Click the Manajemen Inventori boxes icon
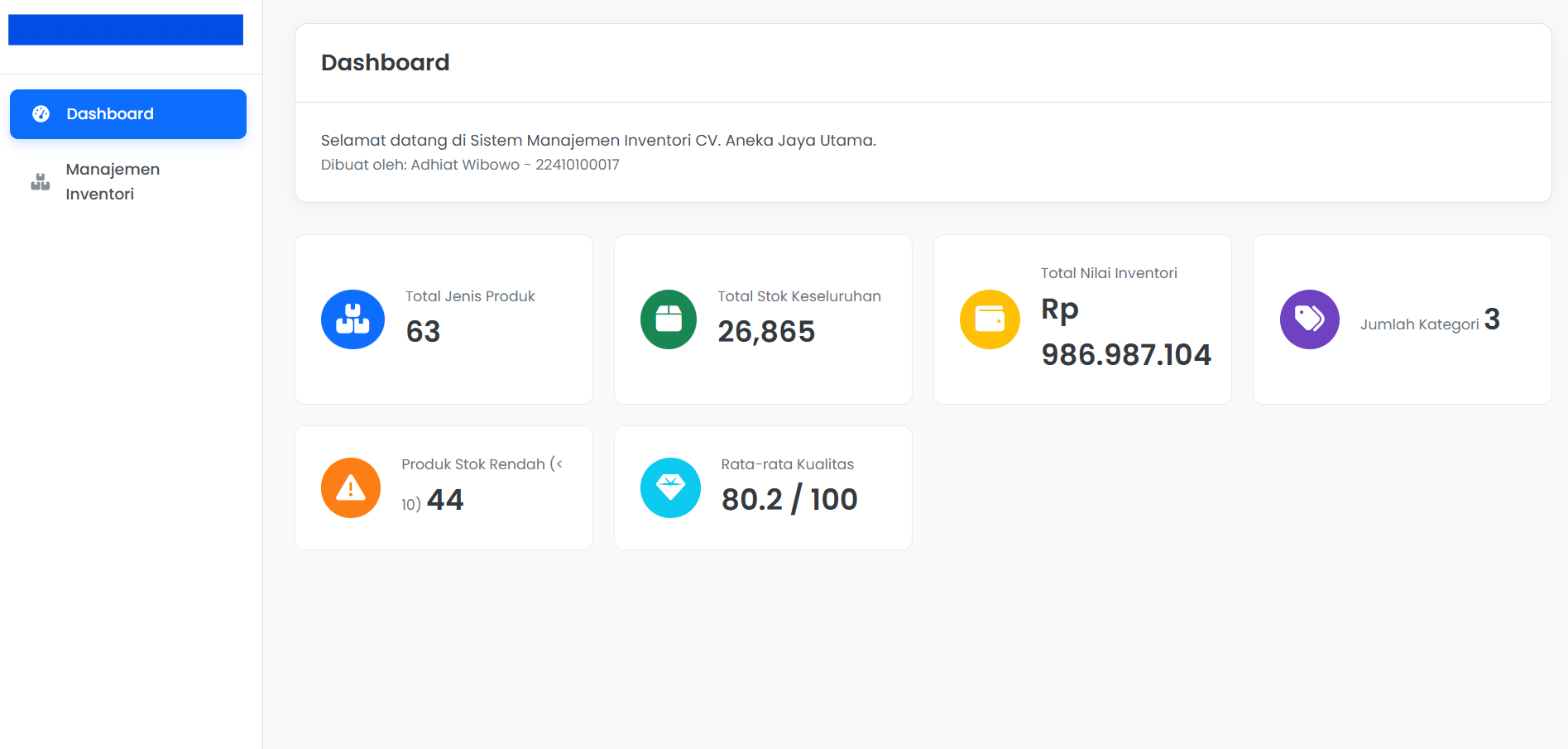 pyautogui.click(x=39, y=181)
